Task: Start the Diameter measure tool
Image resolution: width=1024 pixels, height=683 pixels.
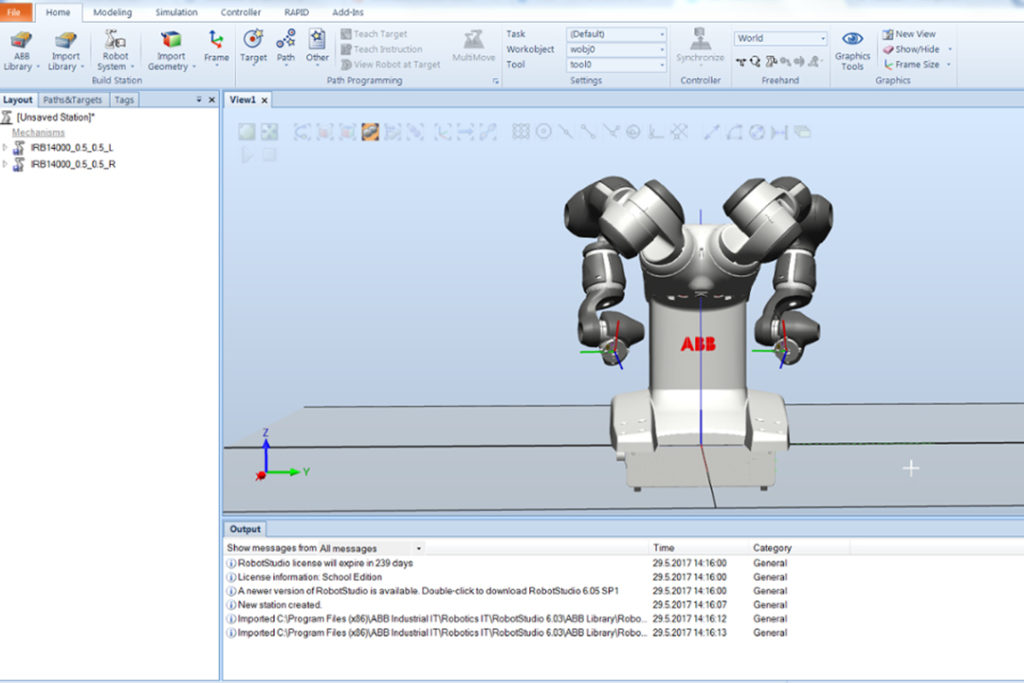Action: [757, 132]
